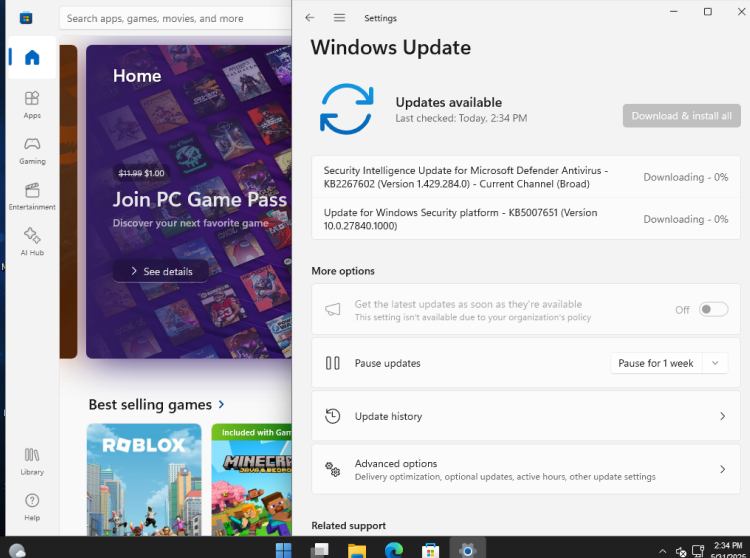This screenshot has width=750, height=558.
Task: Click Download & install all button
Action: pos(681,116)
